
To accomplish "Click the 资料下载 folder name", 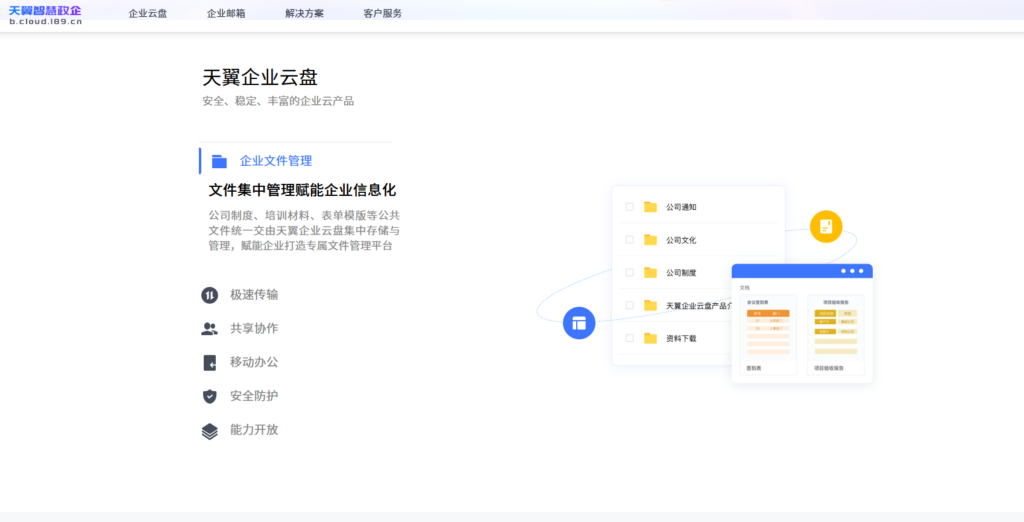I will pos(681,338).
